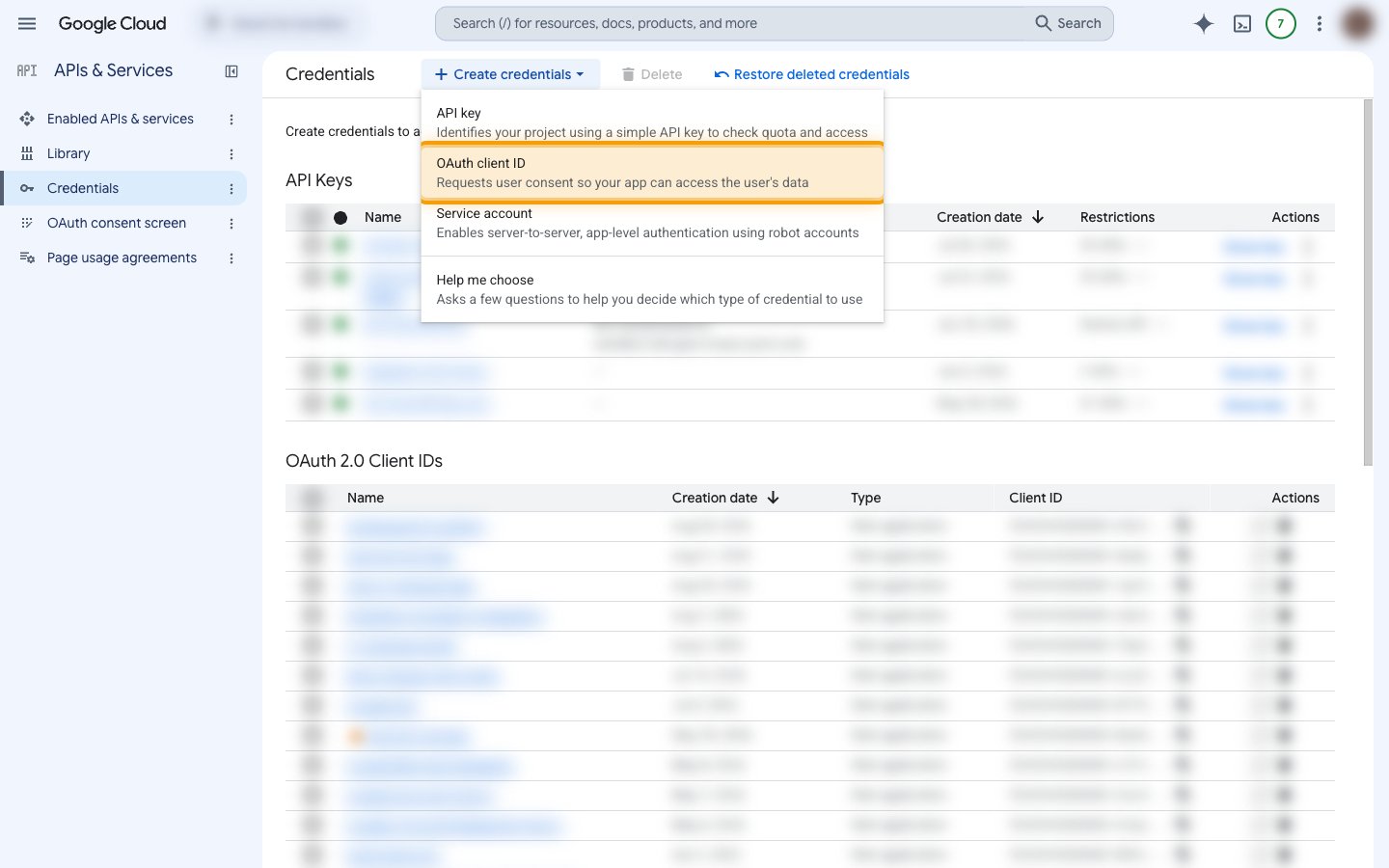Click the OAuth 2.0 Client IDs heading
This screenshot has width=1389, height=868.
point(364,461)
